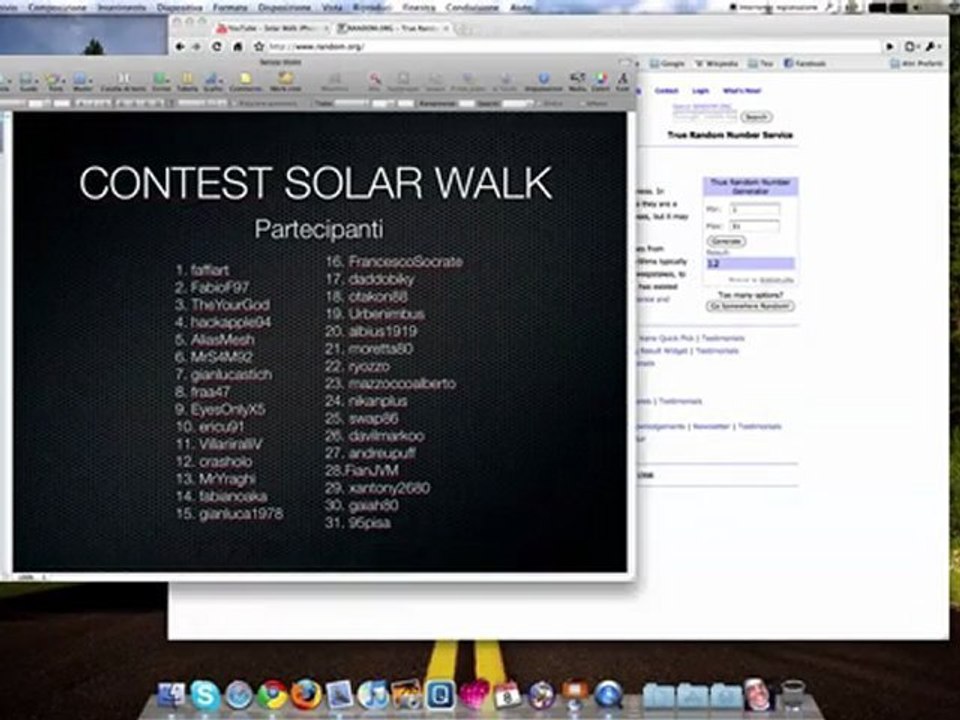The height and width of the screenshot is (720, 960).
Task: Open Temi theme chooser in Keynote toolbar
Action: coord(55,82)
